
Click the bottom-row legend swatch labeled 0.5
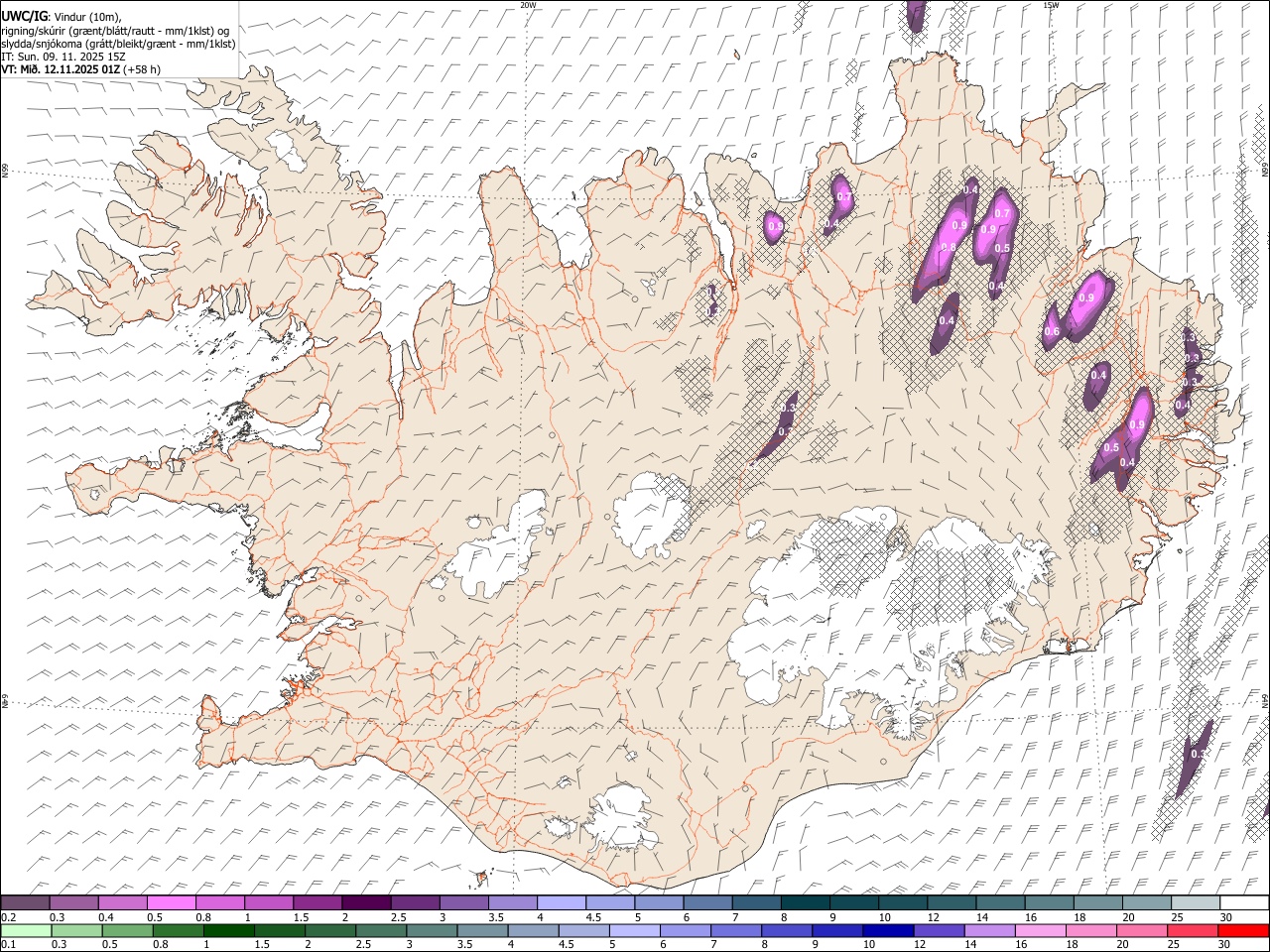(127, 930)
